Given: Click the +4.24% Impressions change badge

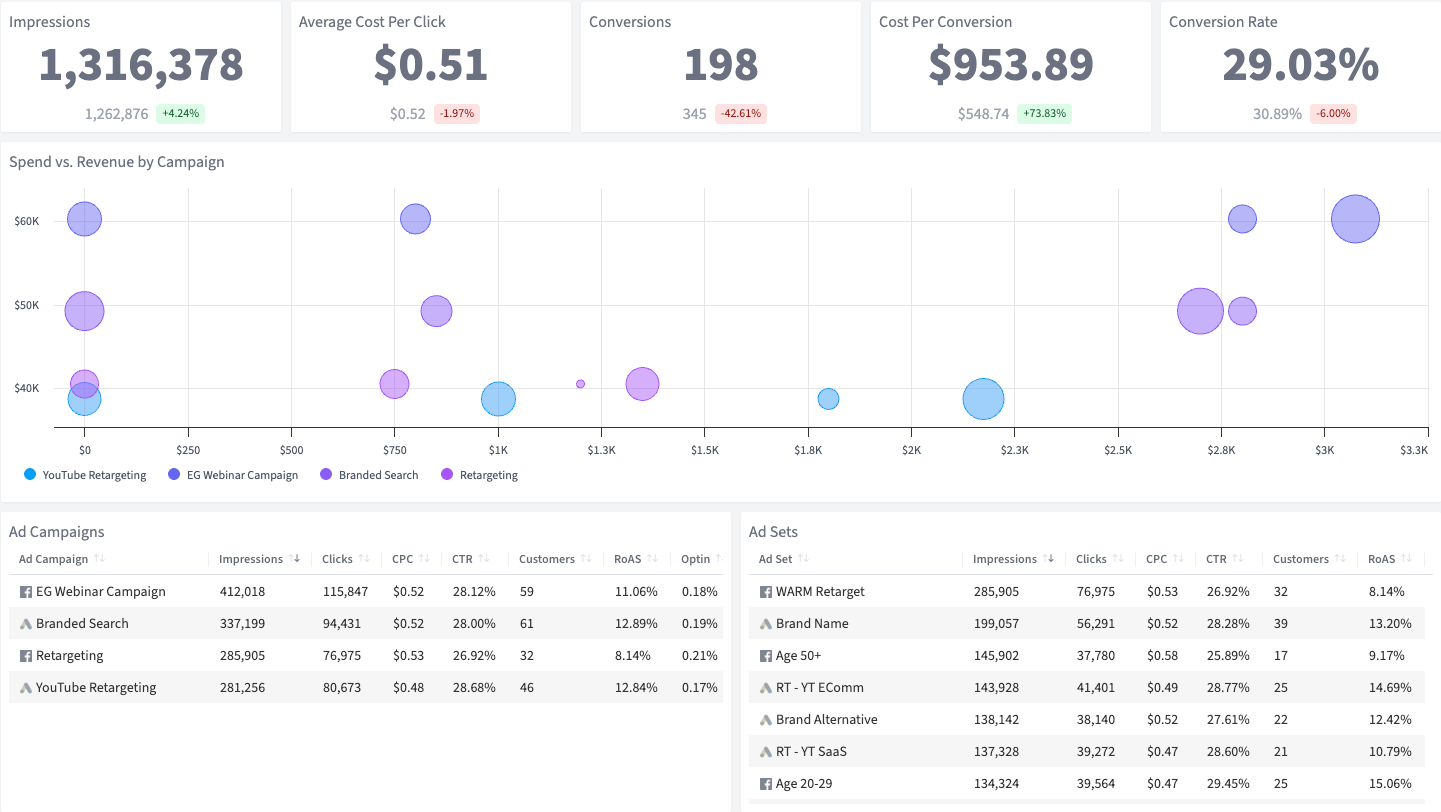Looking at the screenshot, I should [x=180, y=114].
